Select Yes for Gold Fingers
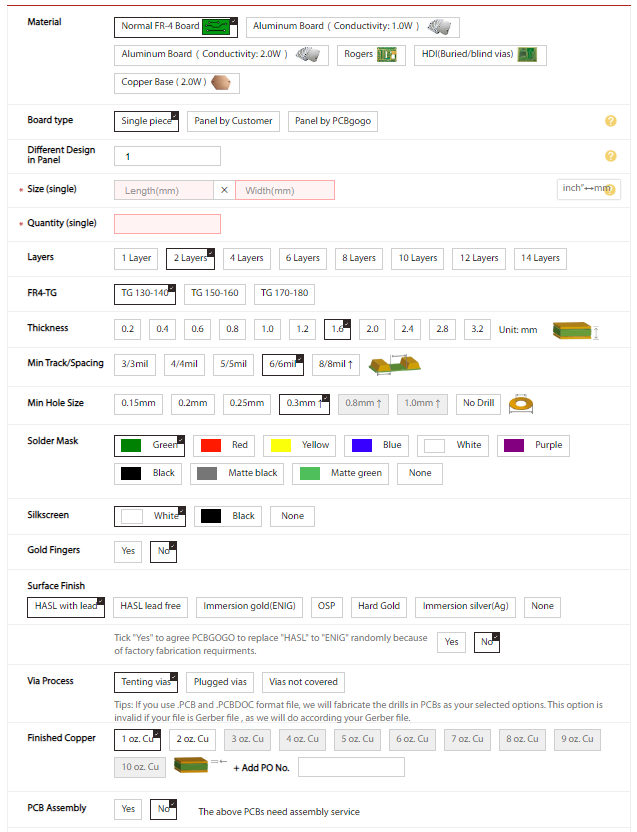The image size is (637, 832). click(128, 552)
